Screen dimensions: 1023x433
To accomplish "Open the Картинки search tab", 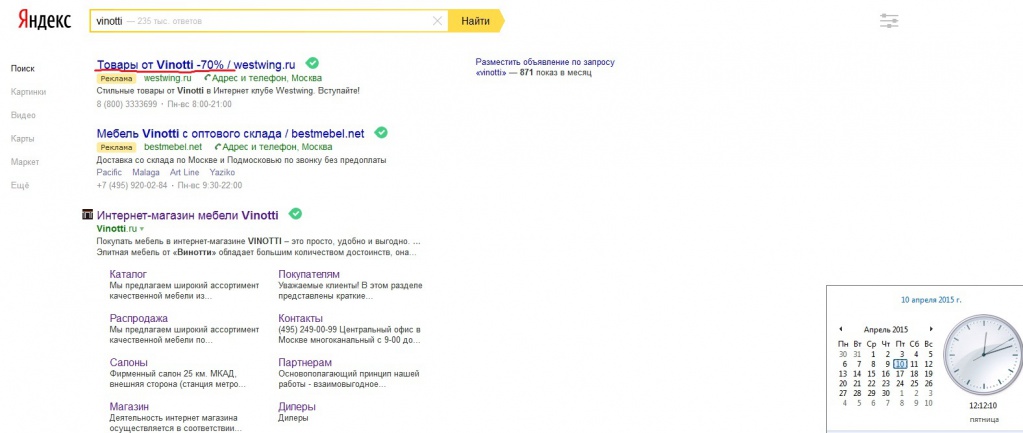I will (x=27, y=92).
